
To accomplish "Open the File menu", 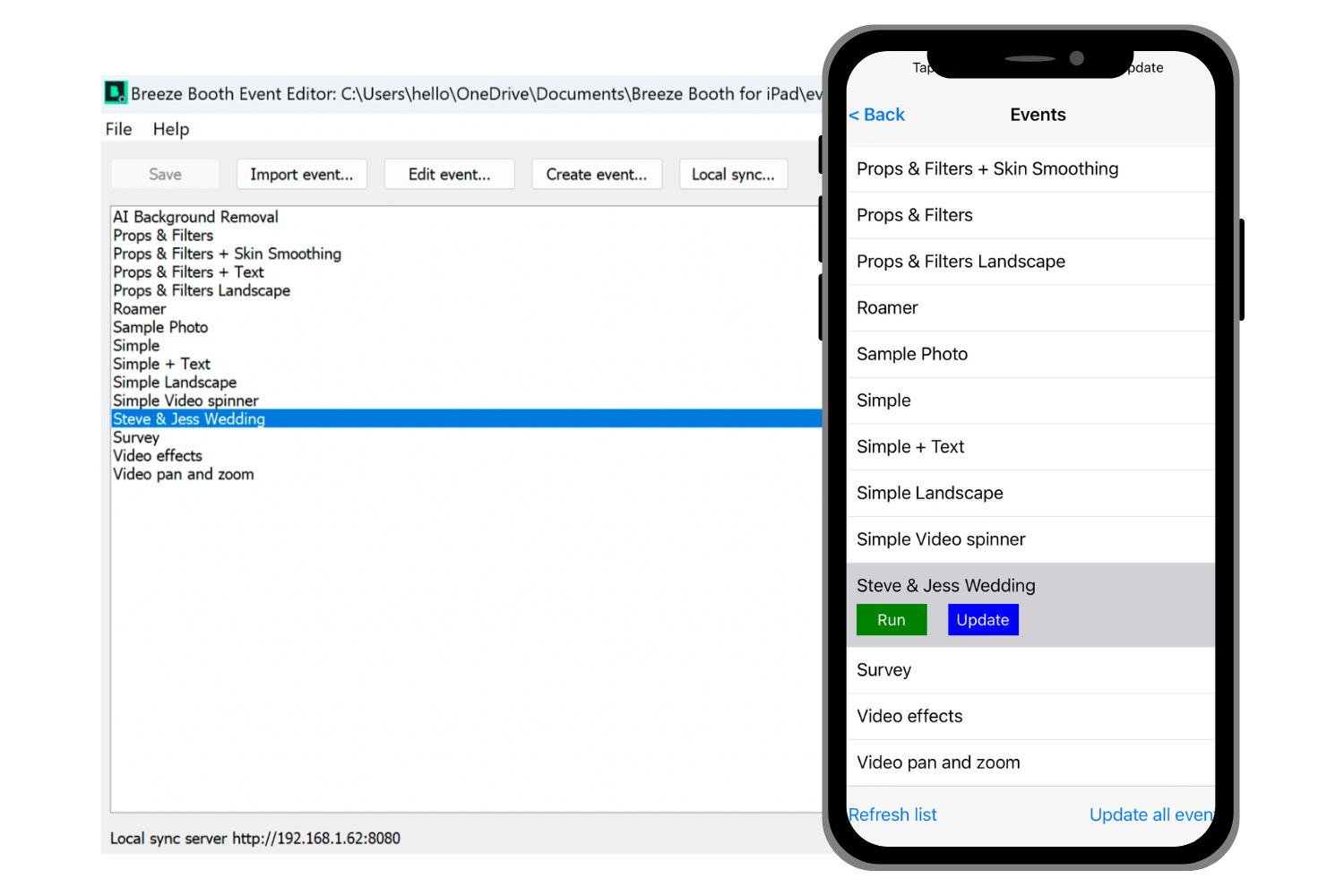I will tap(118, 129).
